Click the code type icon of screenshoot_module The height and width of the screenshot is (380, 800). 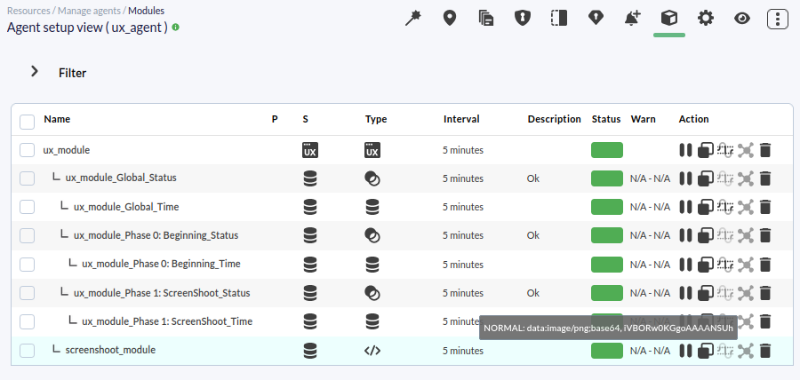(x=372, y=350)
